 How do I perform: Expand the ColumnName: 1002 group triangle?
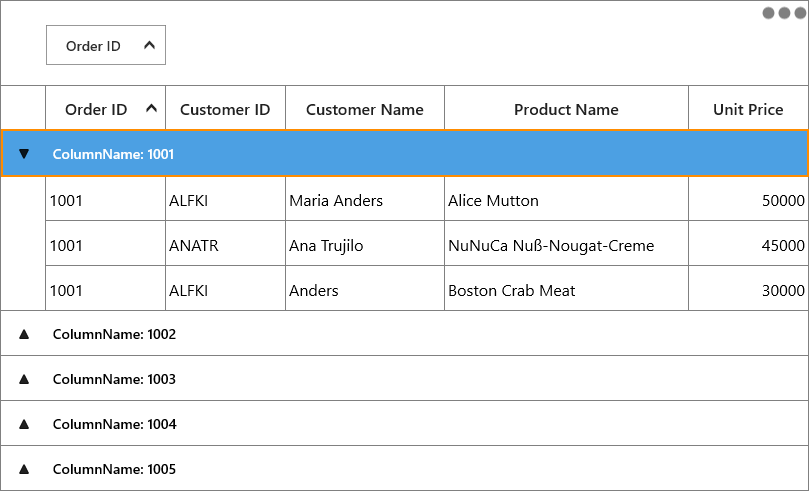coord(24,334)
